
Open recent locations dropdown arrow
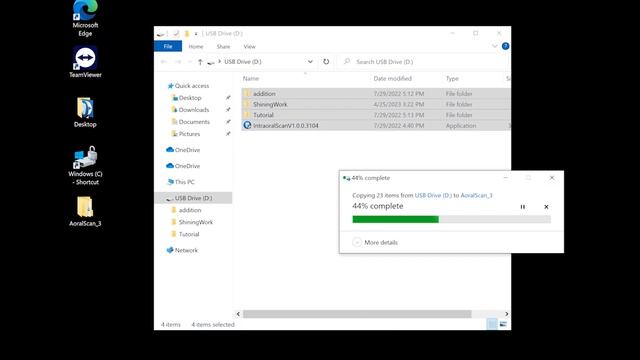click(x=190, y=62)
